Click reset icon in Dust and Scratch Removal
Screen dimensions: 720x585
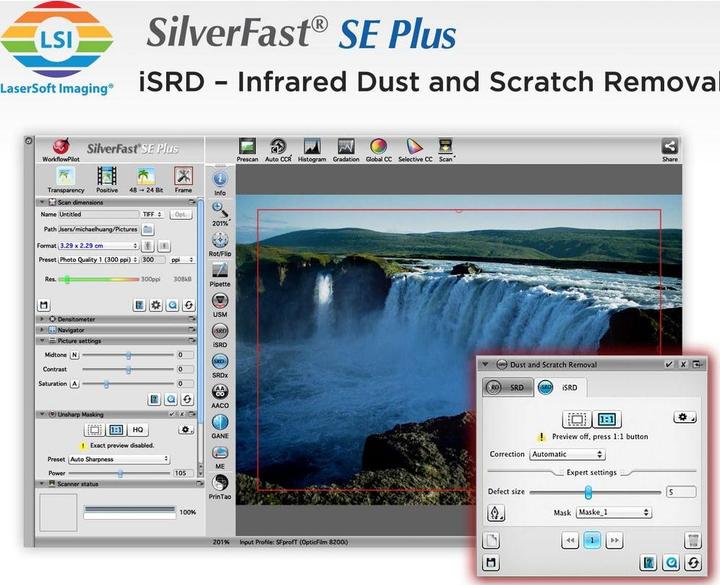pos(693,562)
